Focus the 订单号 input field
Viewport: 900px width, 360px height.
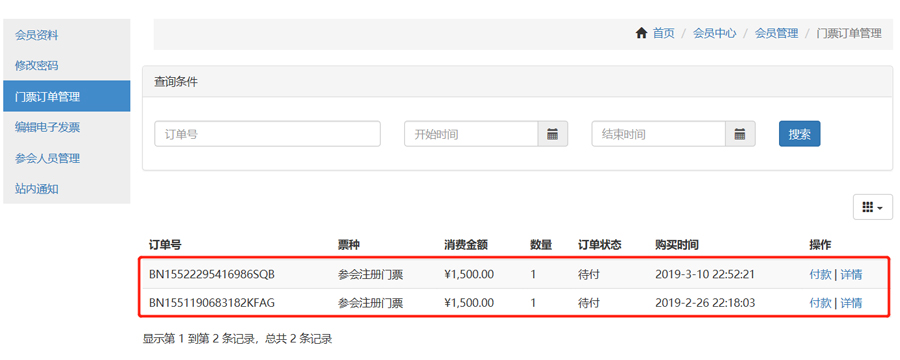(267, 134)
